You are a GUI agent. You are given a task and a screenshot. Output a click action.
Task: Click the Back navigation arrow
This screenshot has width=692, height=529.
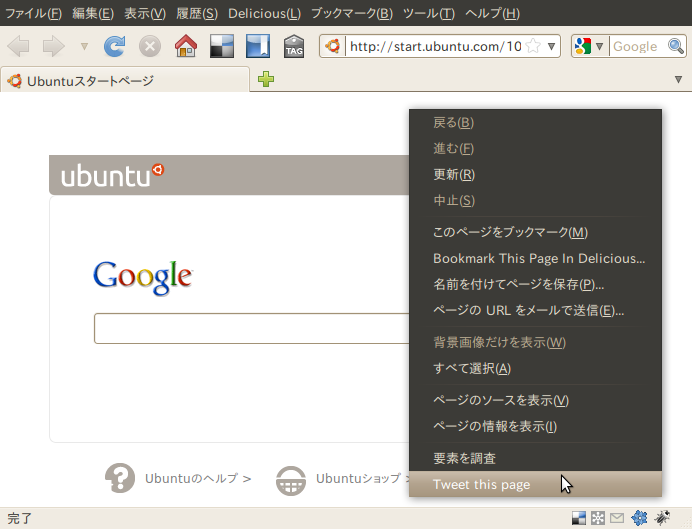(x=19, y=46)
